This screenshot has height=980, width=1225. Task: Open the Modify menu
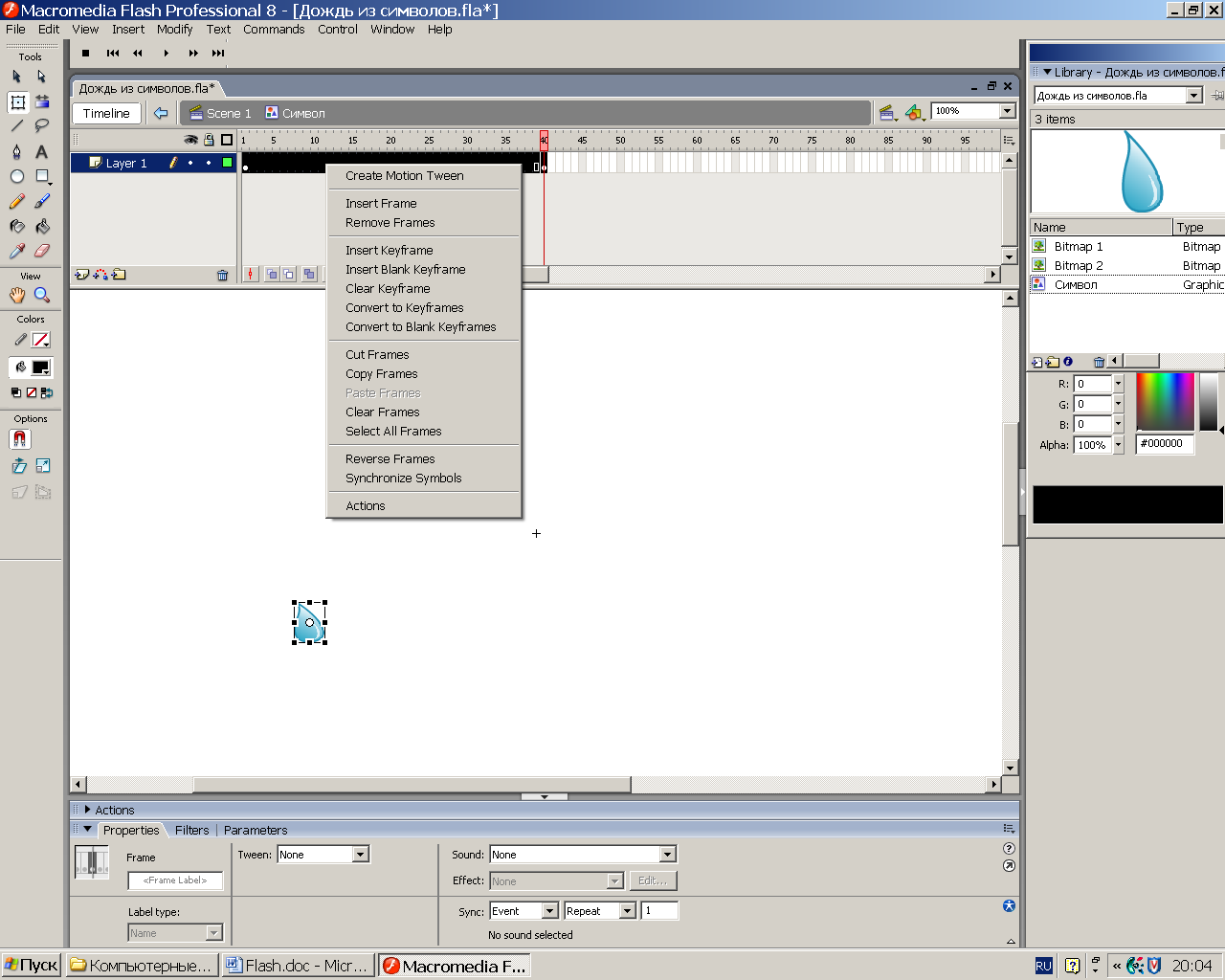(x=175, y=30)
